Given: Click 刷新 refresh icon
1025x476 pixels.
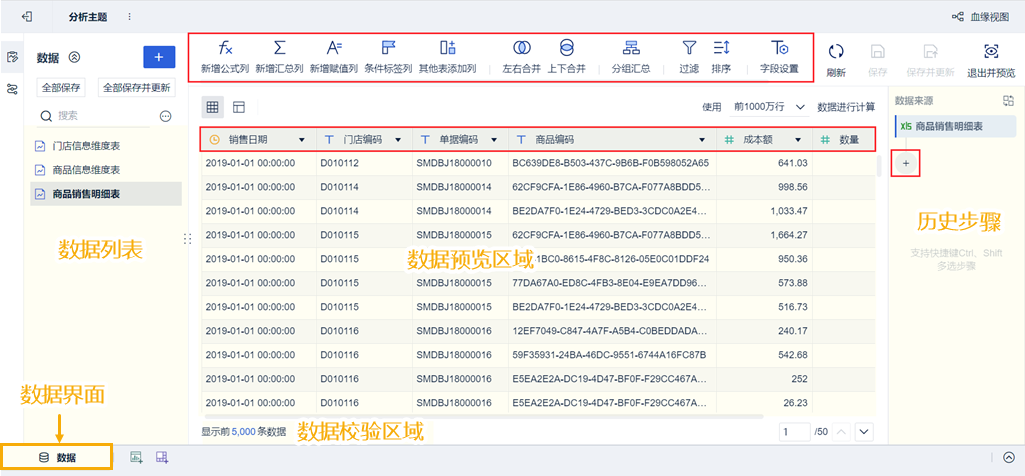Looking at the screenshot, I should (835, 51).
